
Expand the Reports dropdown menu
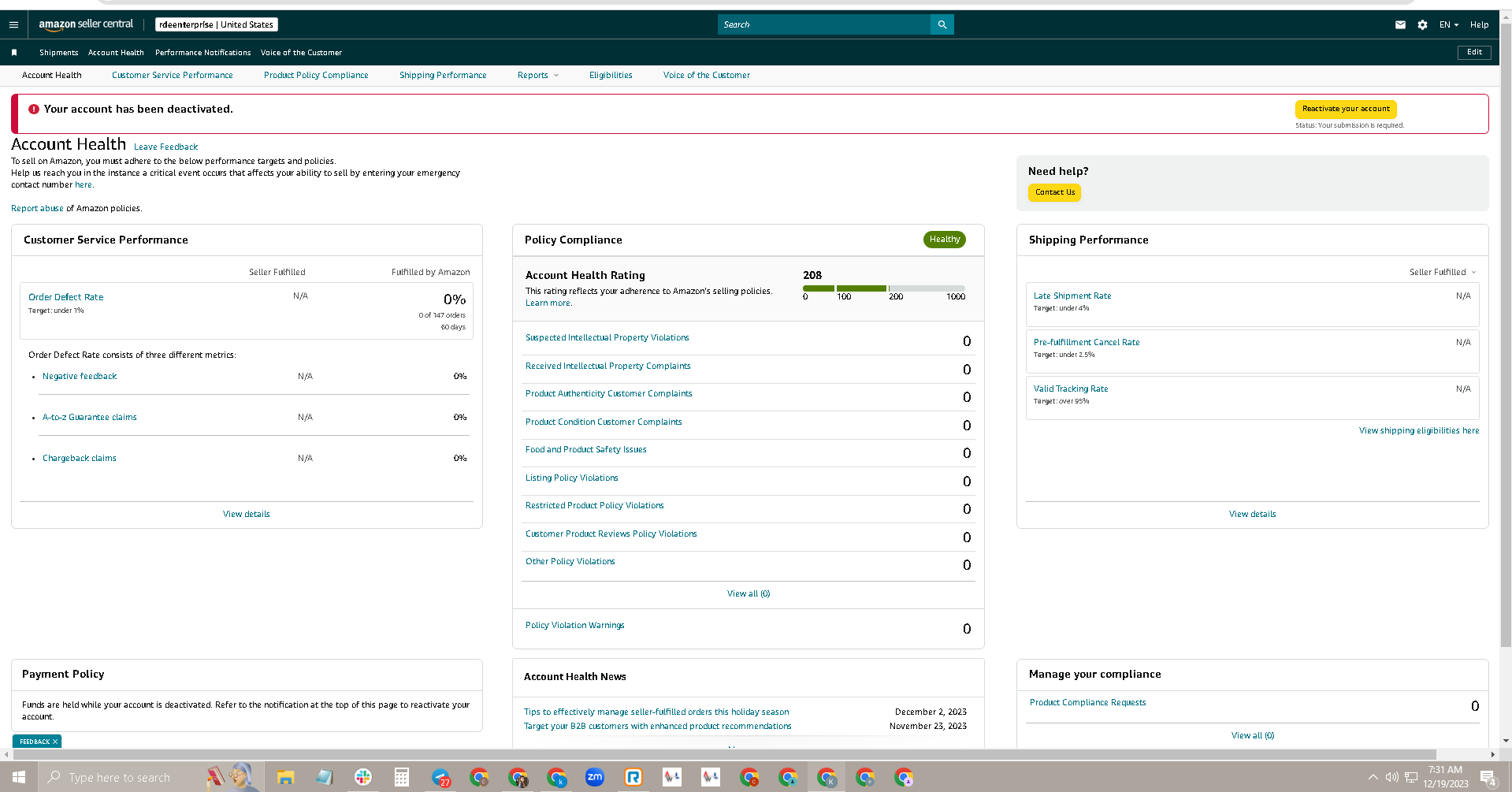coord(538,75)
